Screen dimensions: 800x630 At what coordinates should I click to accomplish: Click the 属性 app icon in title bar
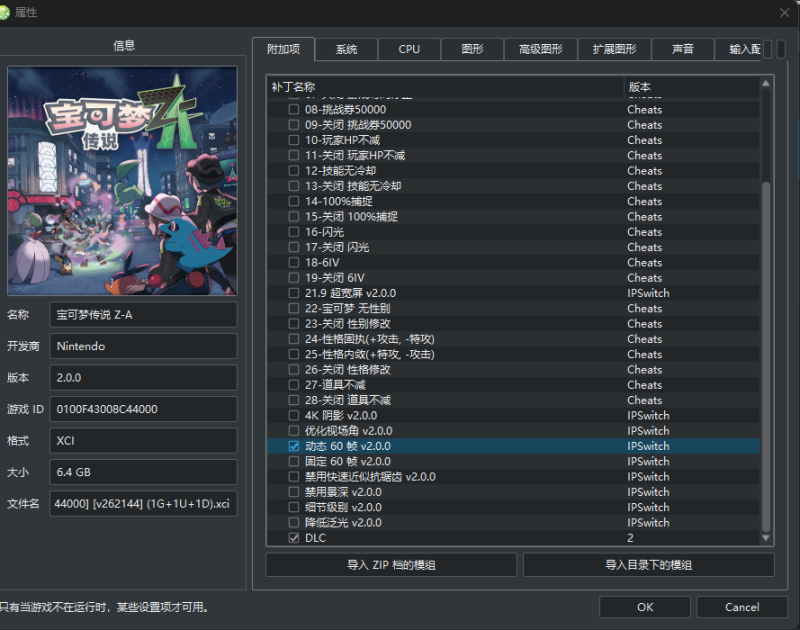10,12
